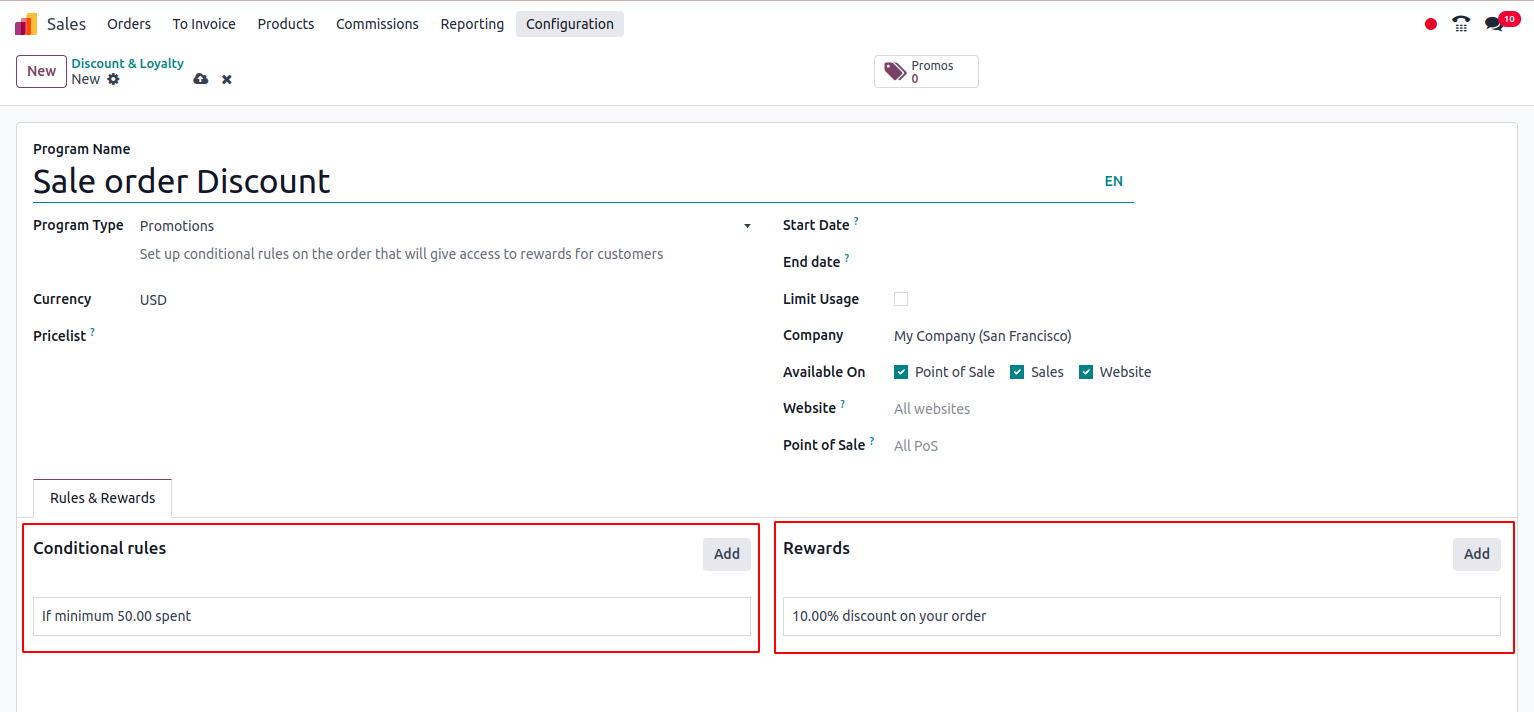The width and height of the screenshot is (1534, 712).
Task: Save the record with the cloud upload icon
Action: 201,79
